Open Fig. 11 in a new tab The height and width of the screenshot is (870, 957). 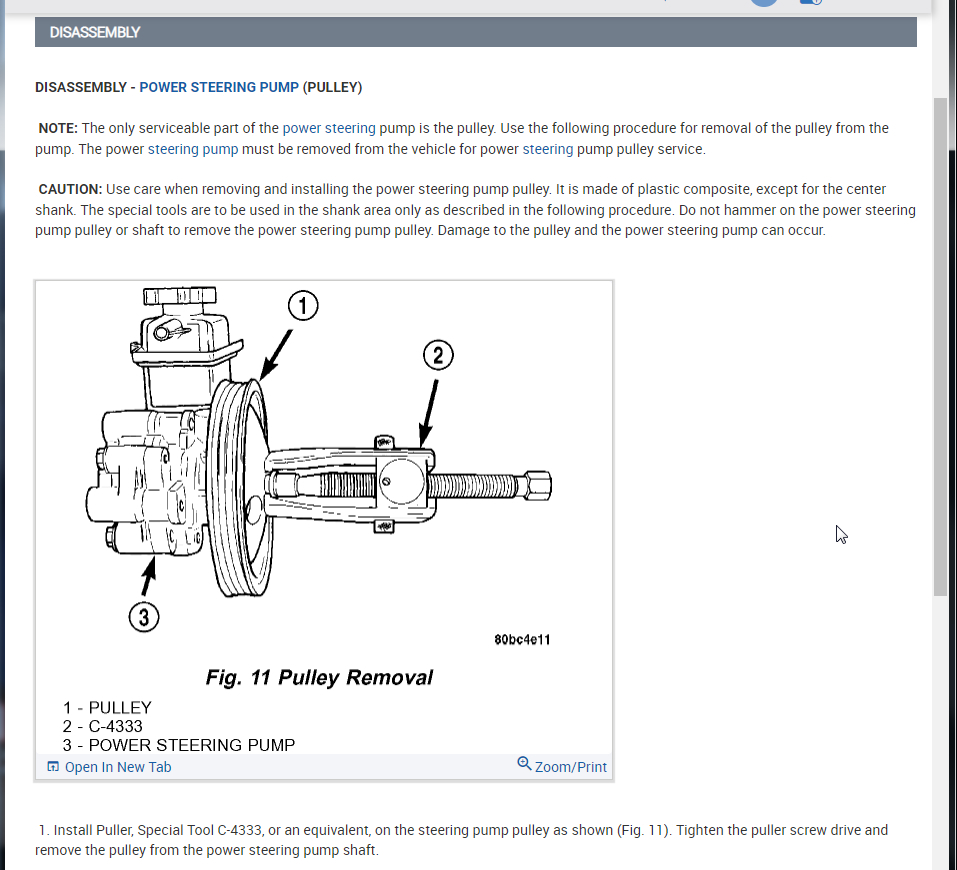pos(109,767)
